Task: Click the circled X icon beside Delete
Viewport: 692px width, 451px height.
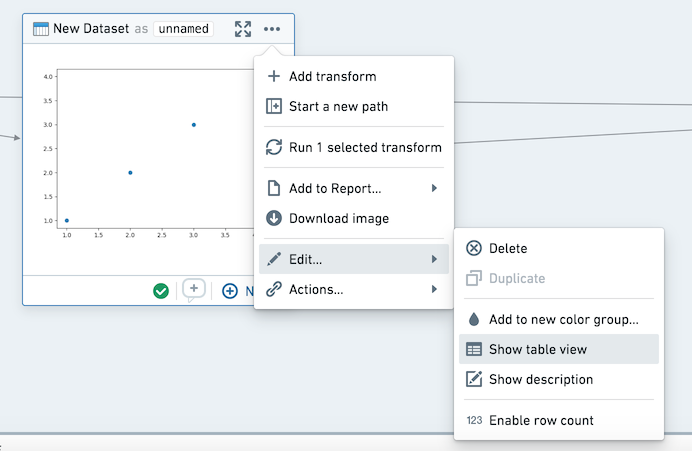Action: point(474,248)
